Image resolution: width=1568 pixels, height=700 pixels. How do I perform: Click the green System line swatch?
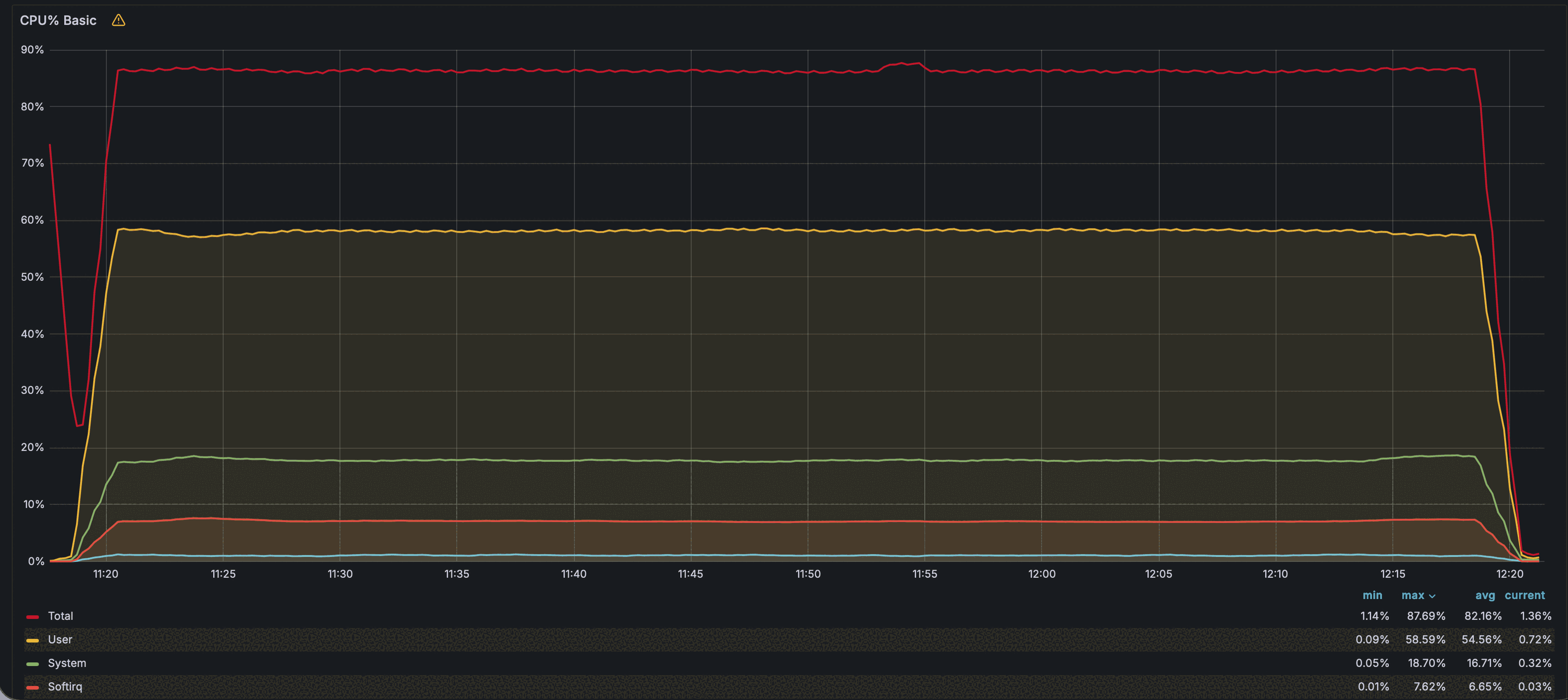pos(32,663)
